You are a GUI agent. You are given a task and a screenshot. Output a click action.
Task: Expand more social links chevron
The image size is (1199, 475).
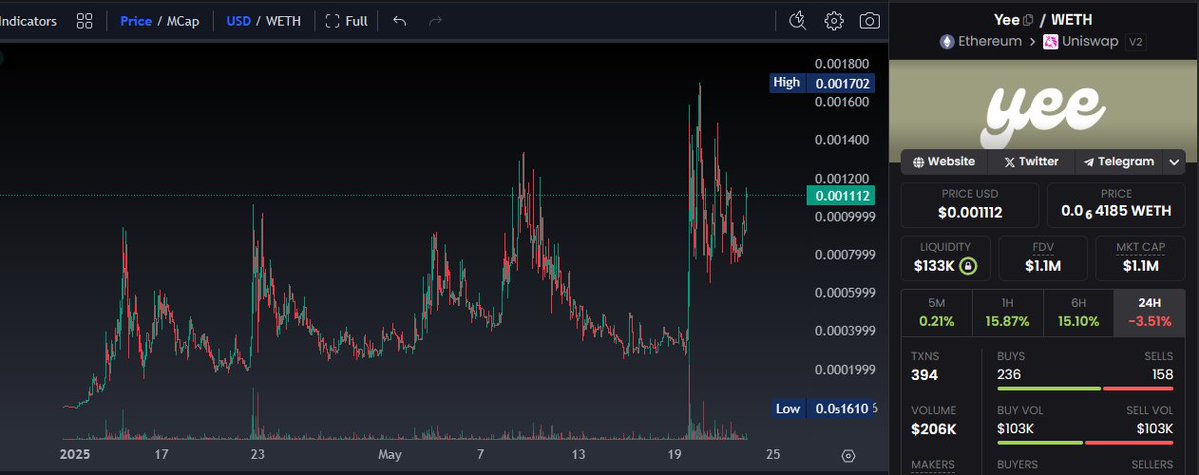click(1174, 161)
